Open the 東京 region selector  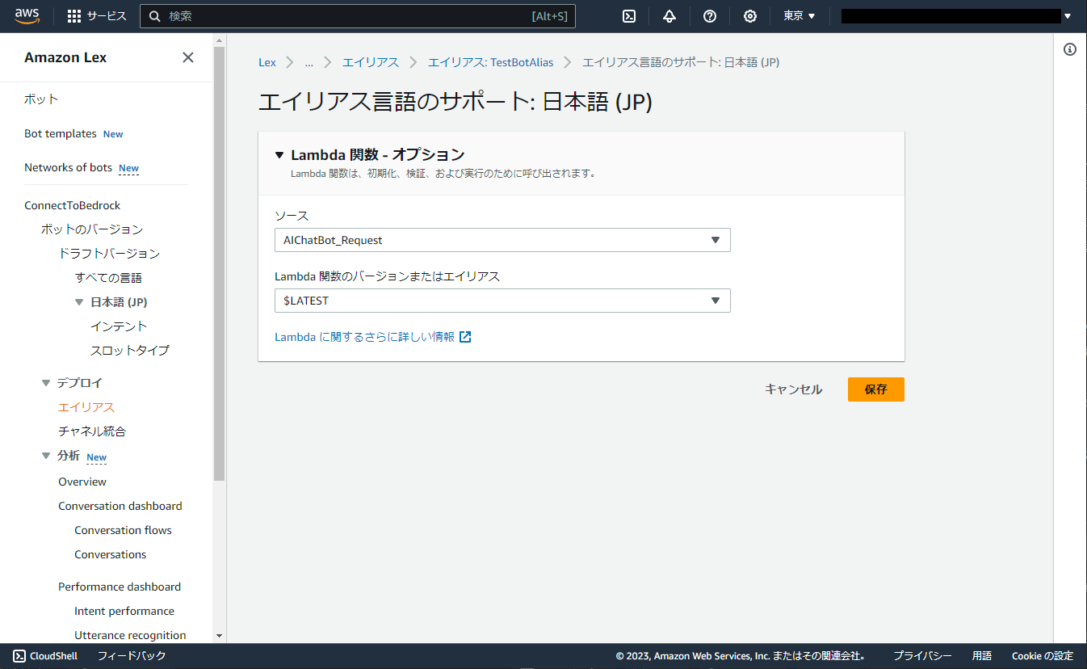click(x=795, y=15)
